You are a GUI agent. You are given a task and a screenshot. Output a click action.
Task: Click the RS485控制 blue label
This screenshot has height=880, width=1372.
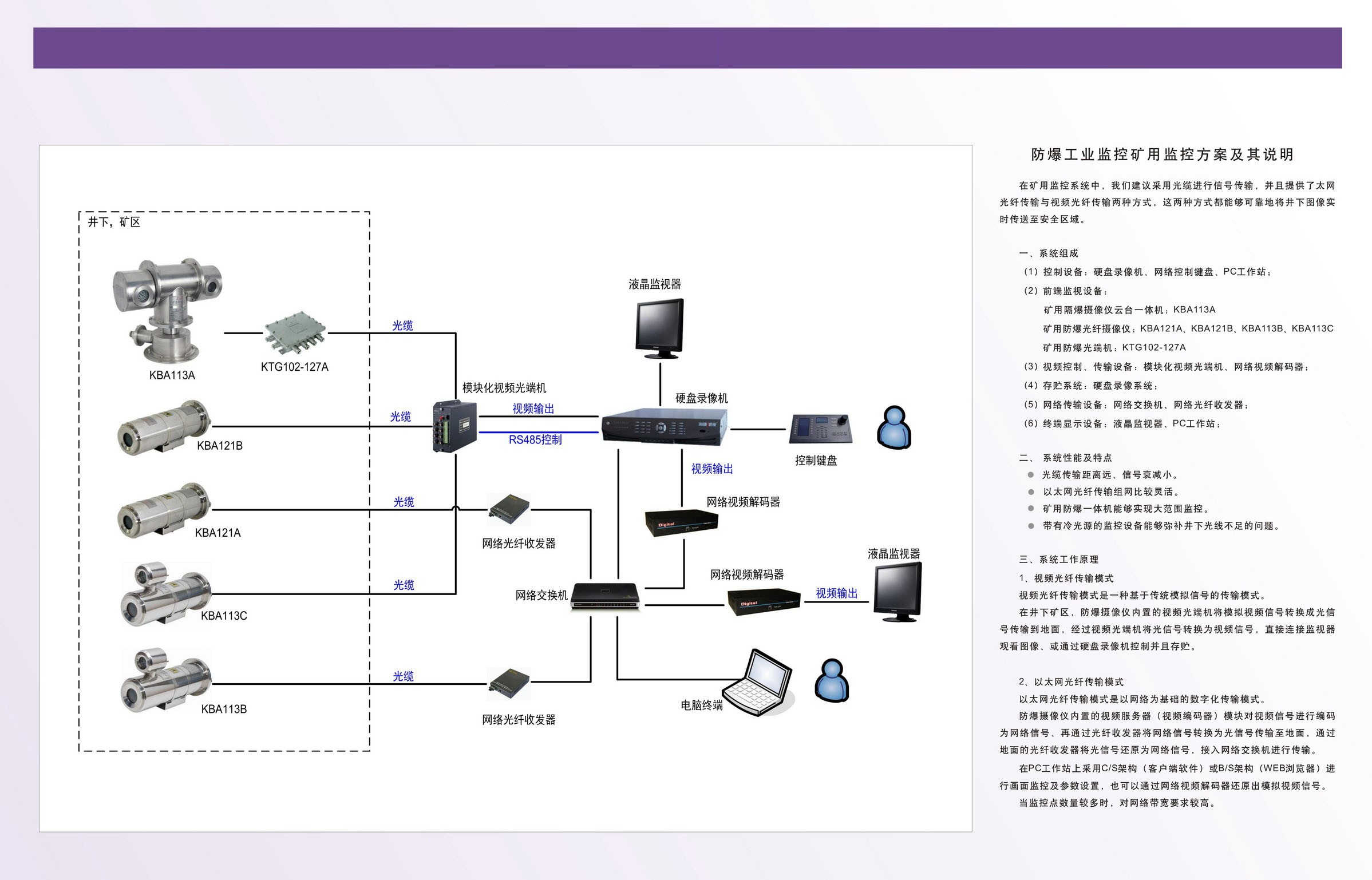click(x=535, y=440)
